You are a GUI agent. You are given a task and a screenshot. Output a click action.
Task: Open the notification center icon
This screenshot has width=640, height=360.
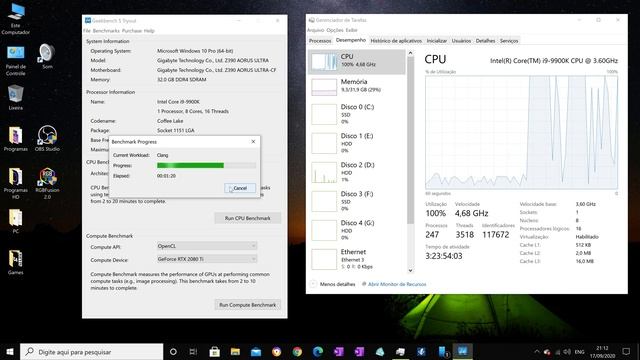[x=626, y=351]
